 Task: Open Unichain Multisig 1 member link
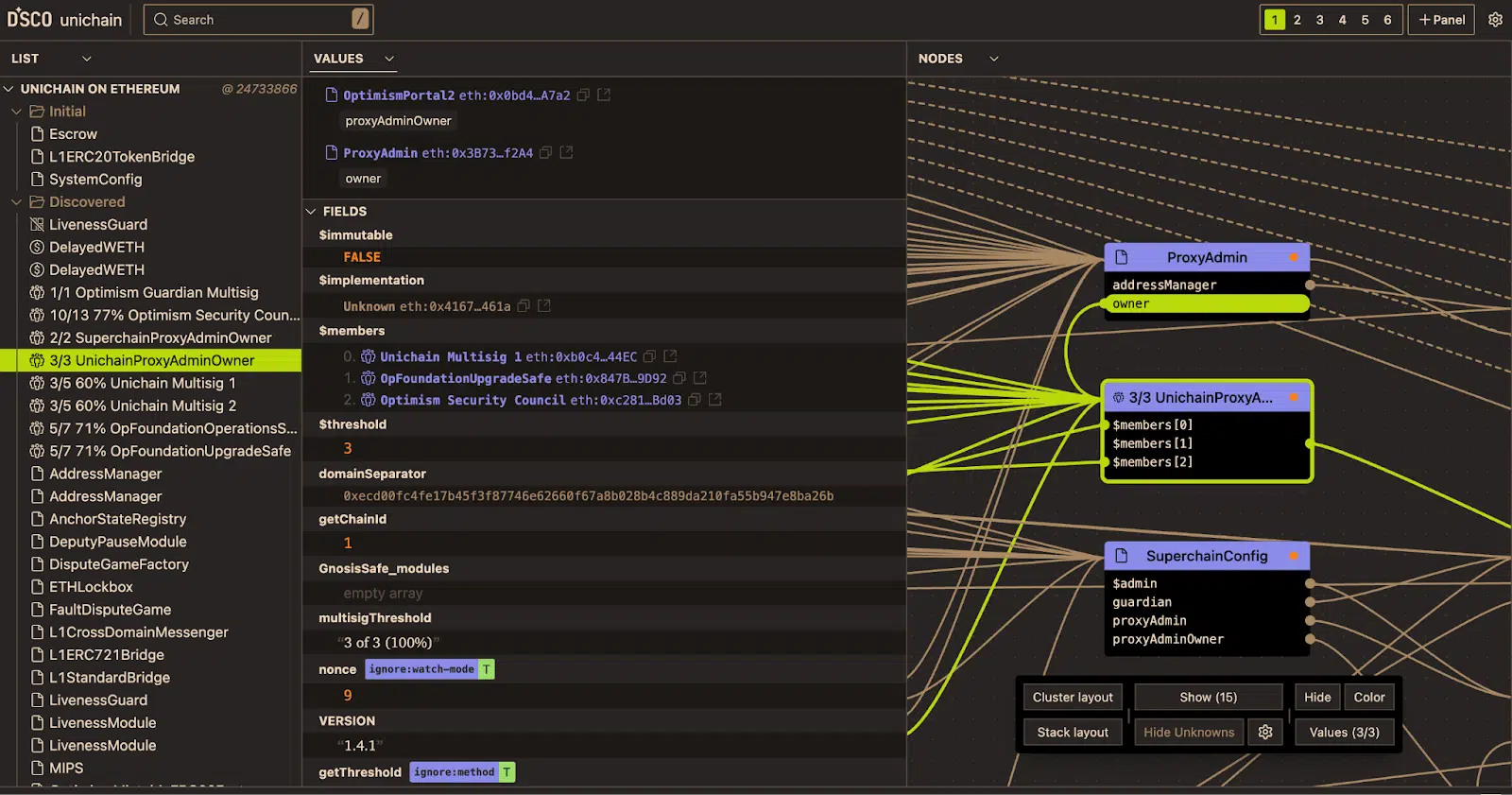[451, 356]
